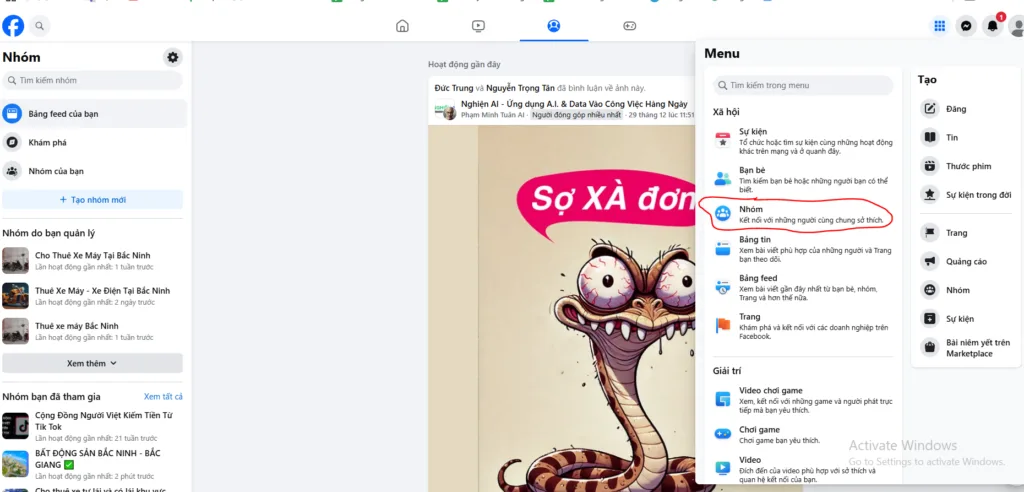Image resolution: width=1024 pixels, height=492 pixels.
Task: Toggle the Menu grid icon
Action: (939, 26)
